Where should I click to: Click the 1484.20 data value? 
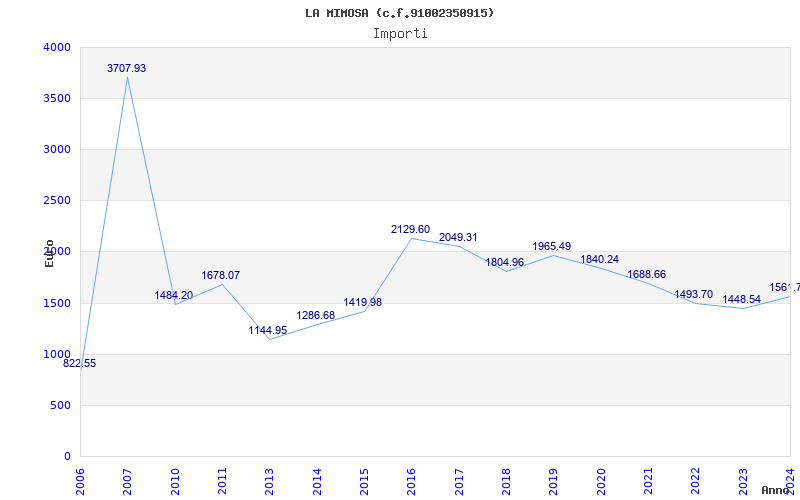(x=174, y=295)
